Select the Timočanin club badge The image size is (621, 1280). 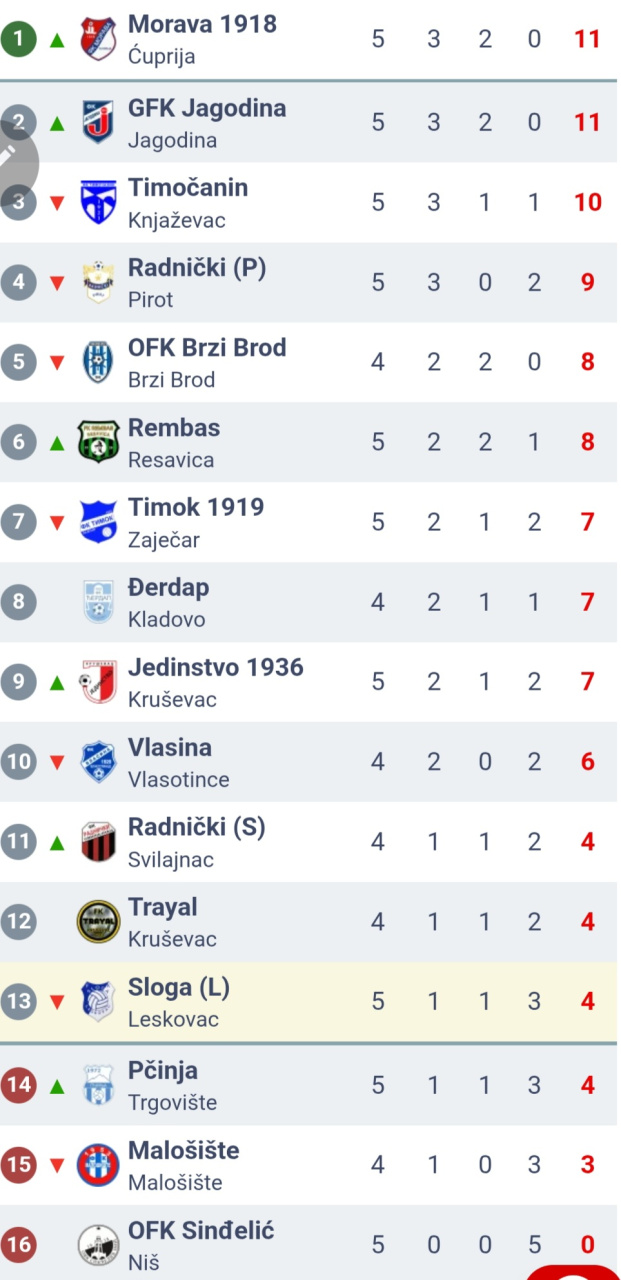tap(98, 202)
